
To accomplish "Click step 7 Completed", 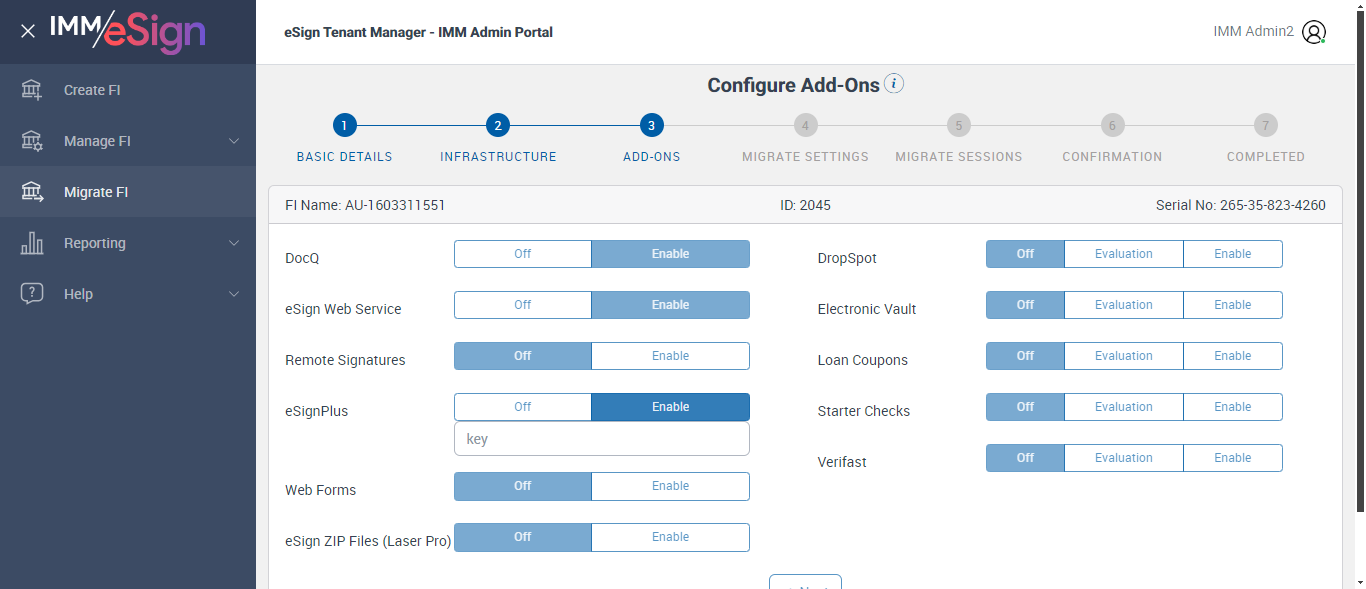I will [1265, 126].
